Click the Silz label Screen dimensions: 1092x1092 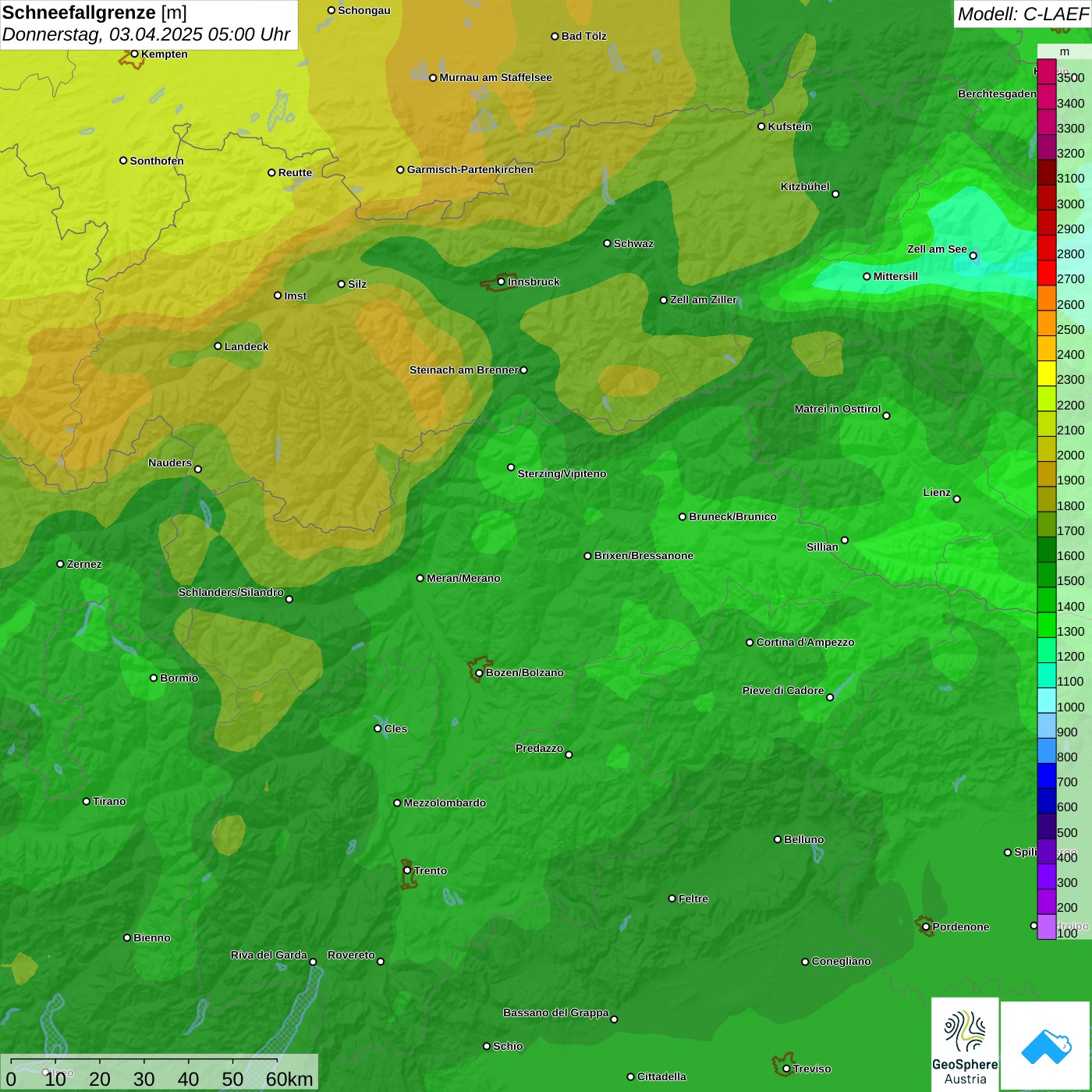(357, 284)
